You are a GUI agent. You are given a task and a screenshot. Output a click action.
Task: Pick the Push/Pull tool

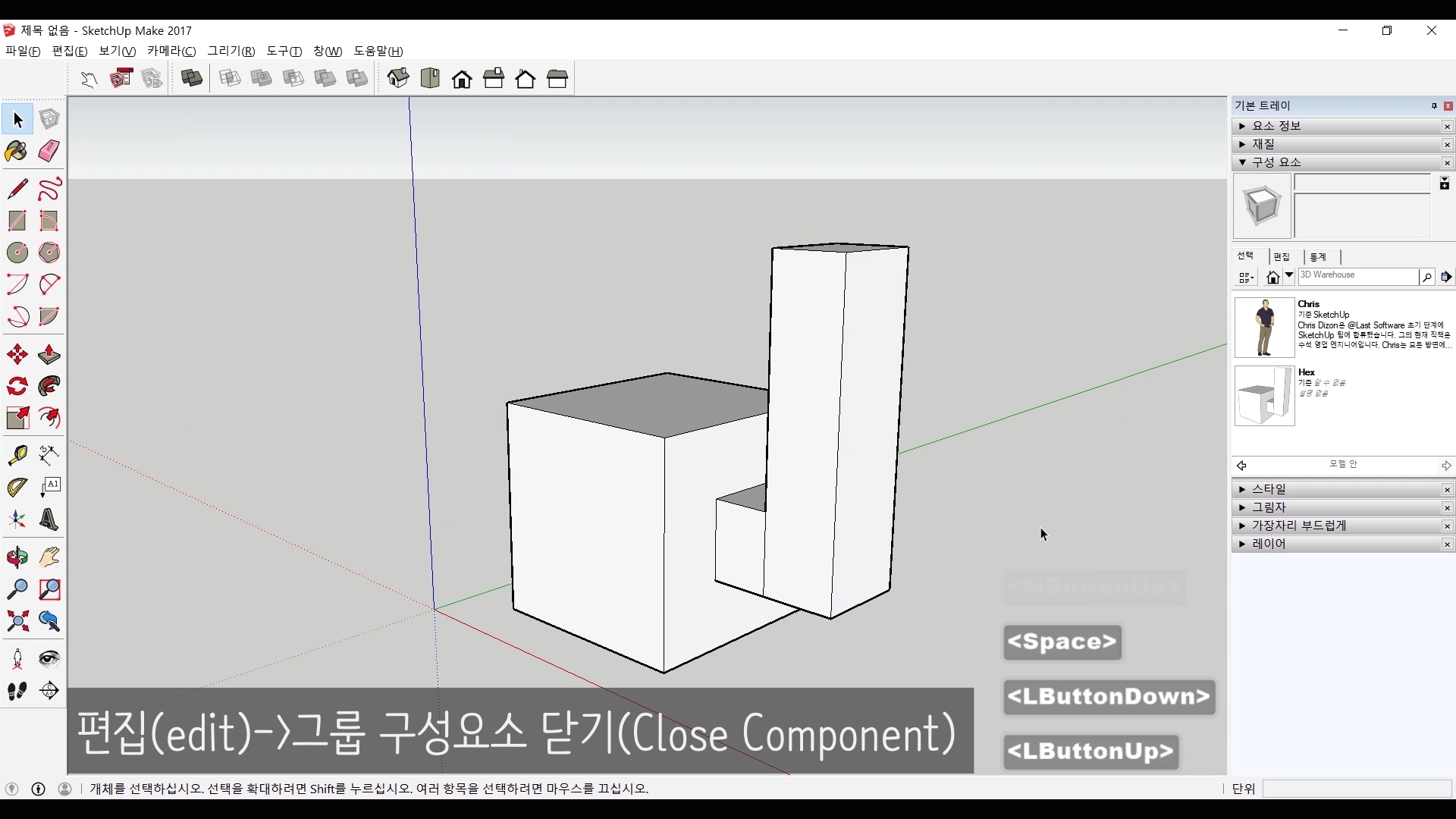(49, 355)
